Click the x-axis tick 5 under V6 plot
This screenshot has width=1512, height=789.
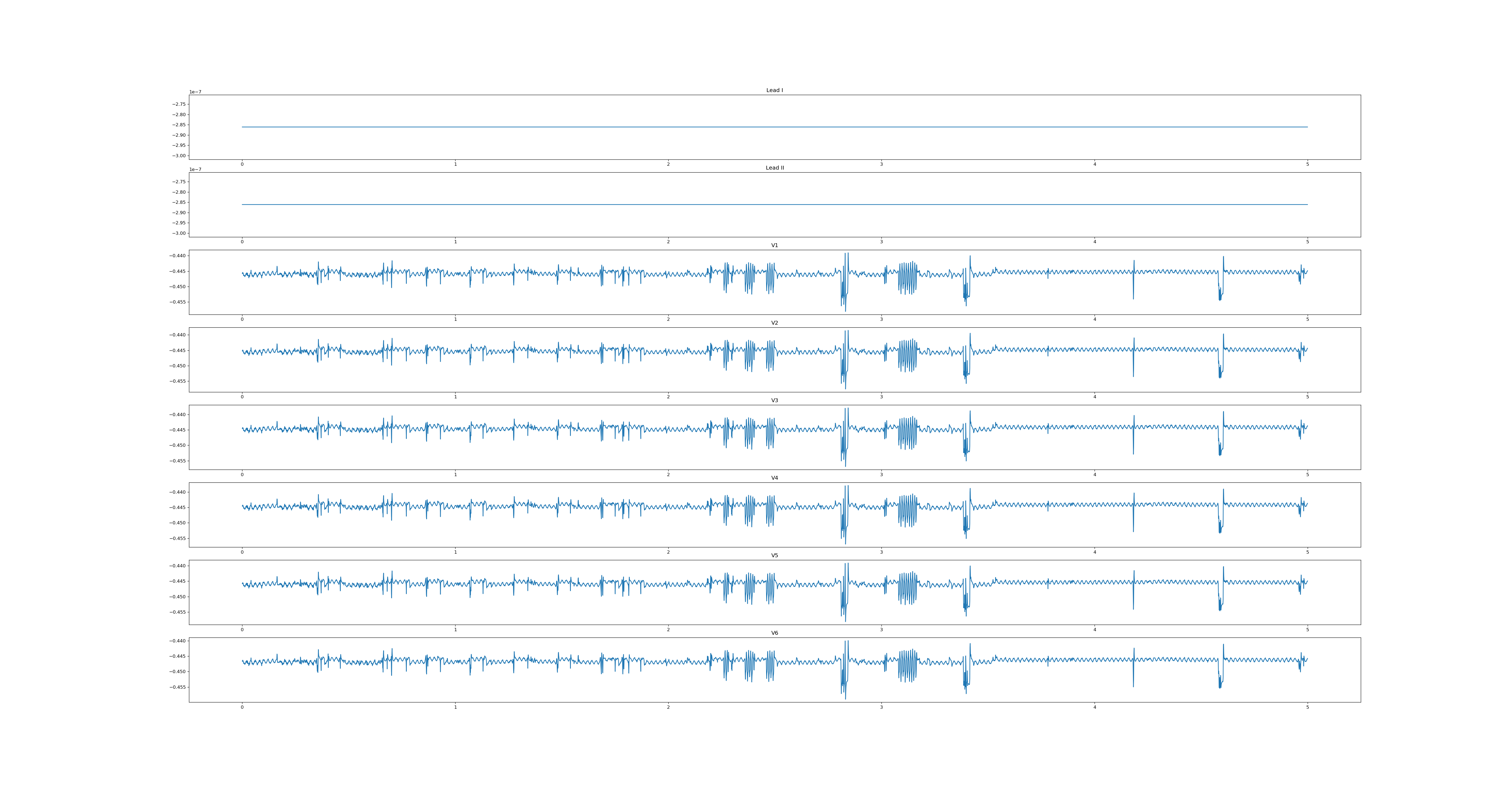[x=1307, y=707]
